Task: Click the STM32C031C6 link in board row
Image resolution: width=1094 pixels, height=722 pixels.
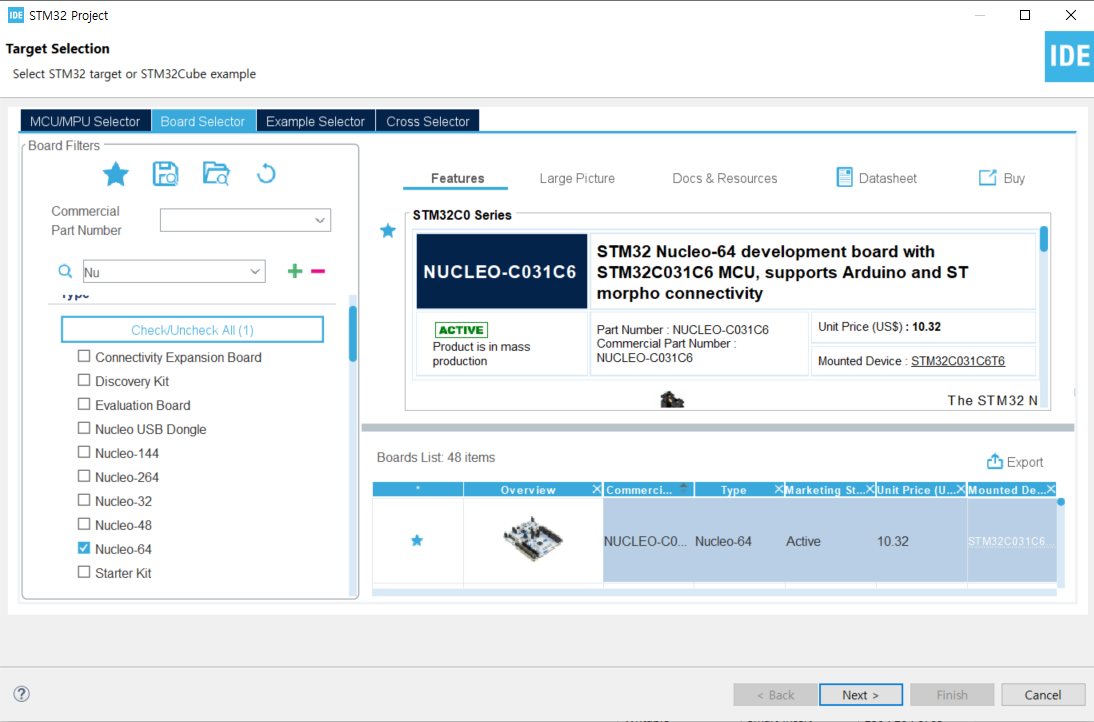Action: (x=1011, y=541)
